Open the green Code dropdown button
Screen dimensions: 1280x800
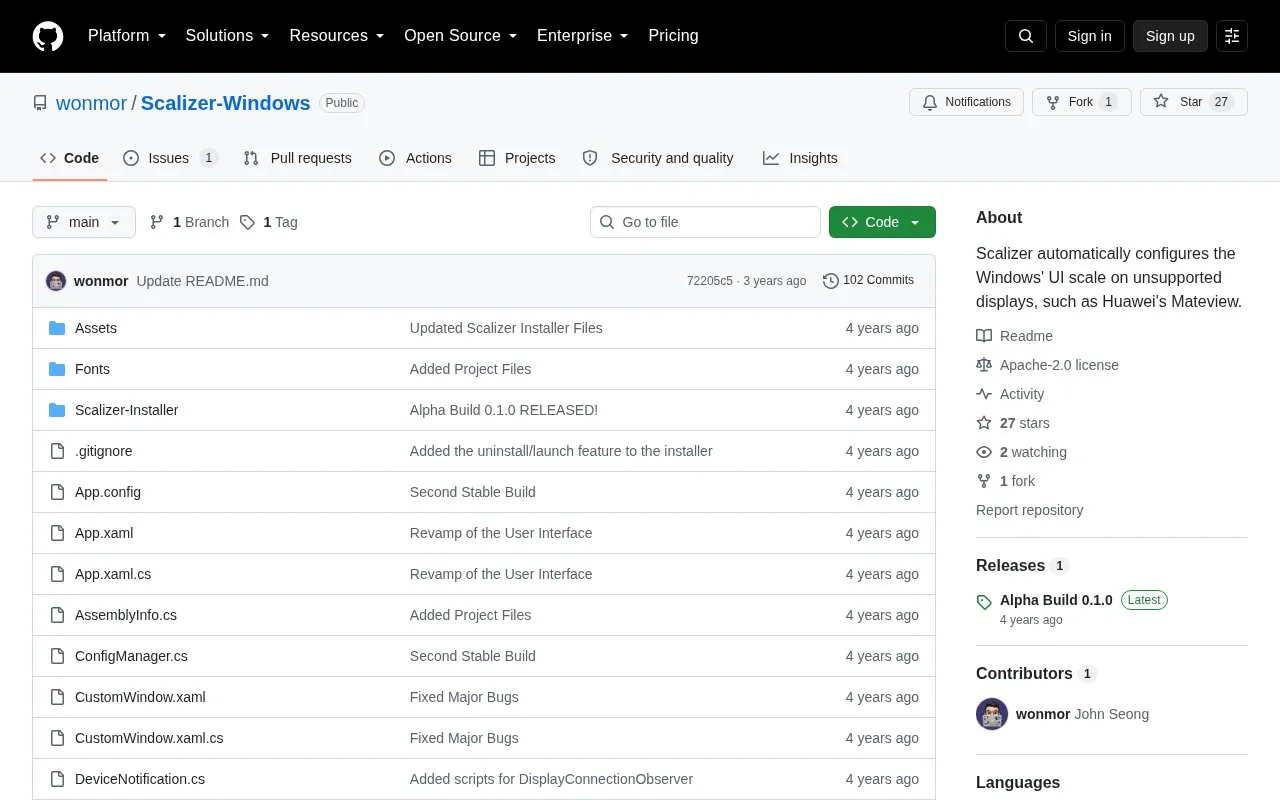pos(882,222)
